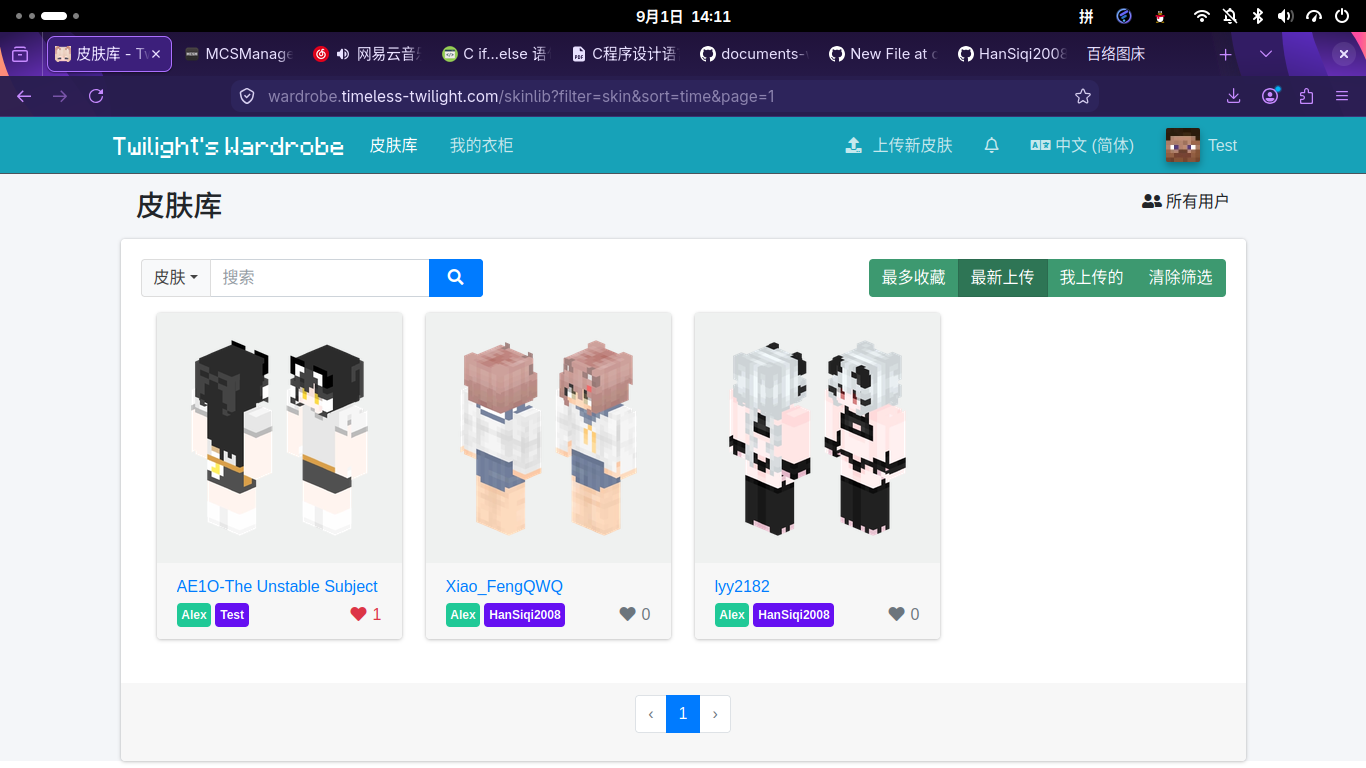Open browser downloads panel
The height and width of the screenshot is (768, 1366).
coord(1233,97)
